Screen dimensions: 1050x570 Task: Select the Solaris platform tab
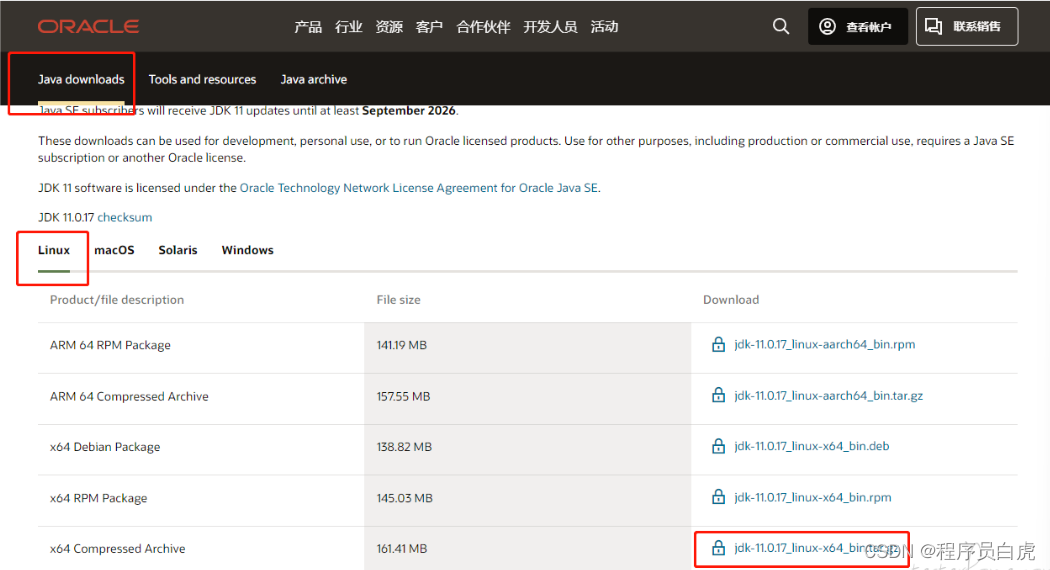177,250
